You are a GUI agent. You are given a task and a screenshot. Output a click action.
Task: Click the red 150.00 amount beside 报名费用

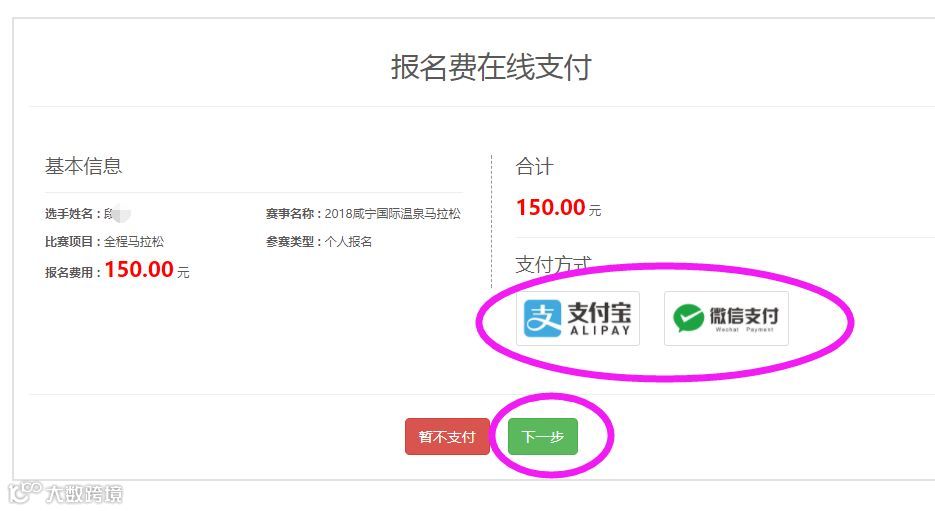(139, 270)
